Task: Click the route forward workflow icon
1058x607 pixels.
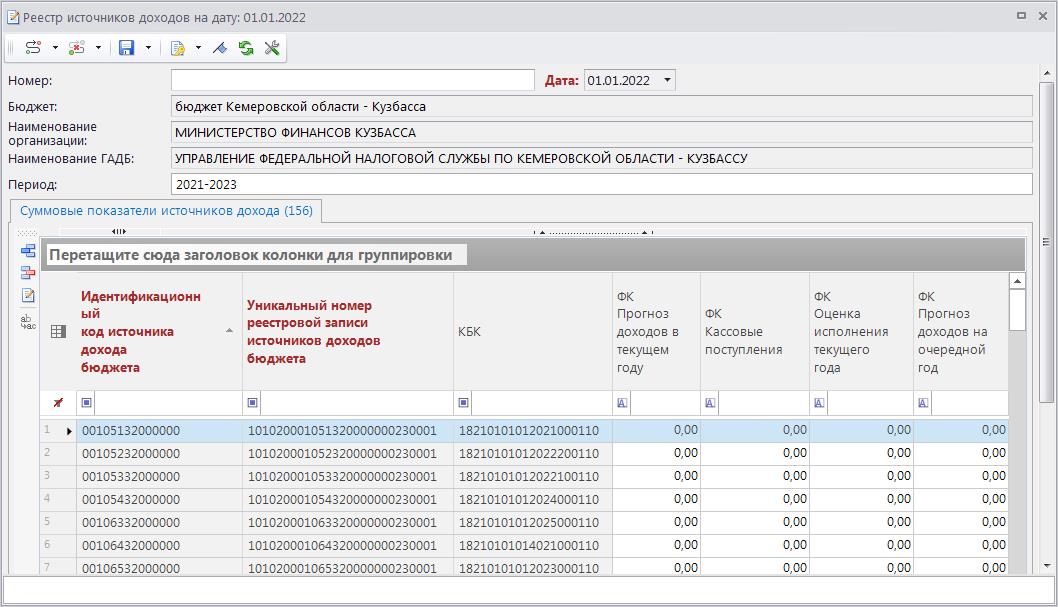Action: point(33,48)
